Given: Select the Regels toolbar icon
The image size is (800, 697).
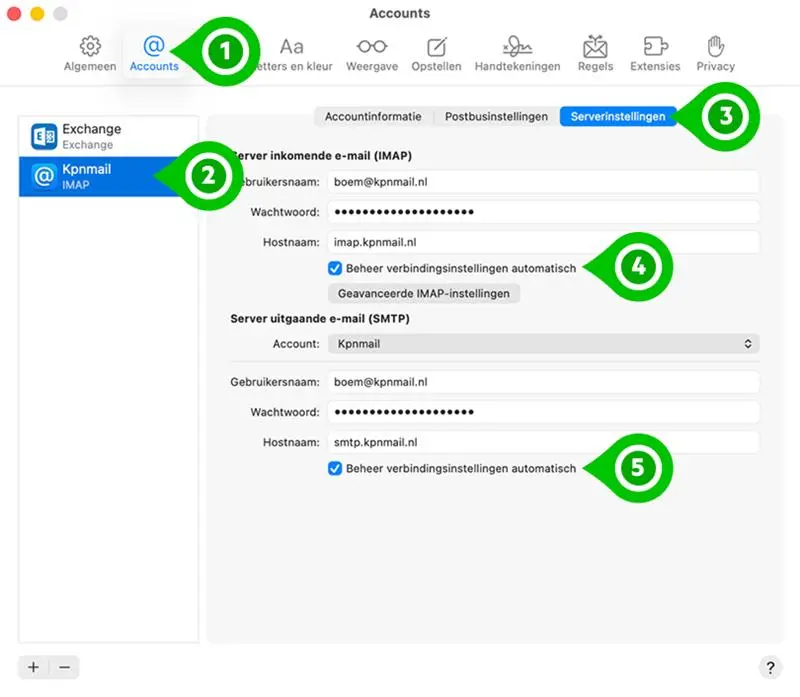Looking at the screenshot, I should 595,52.
